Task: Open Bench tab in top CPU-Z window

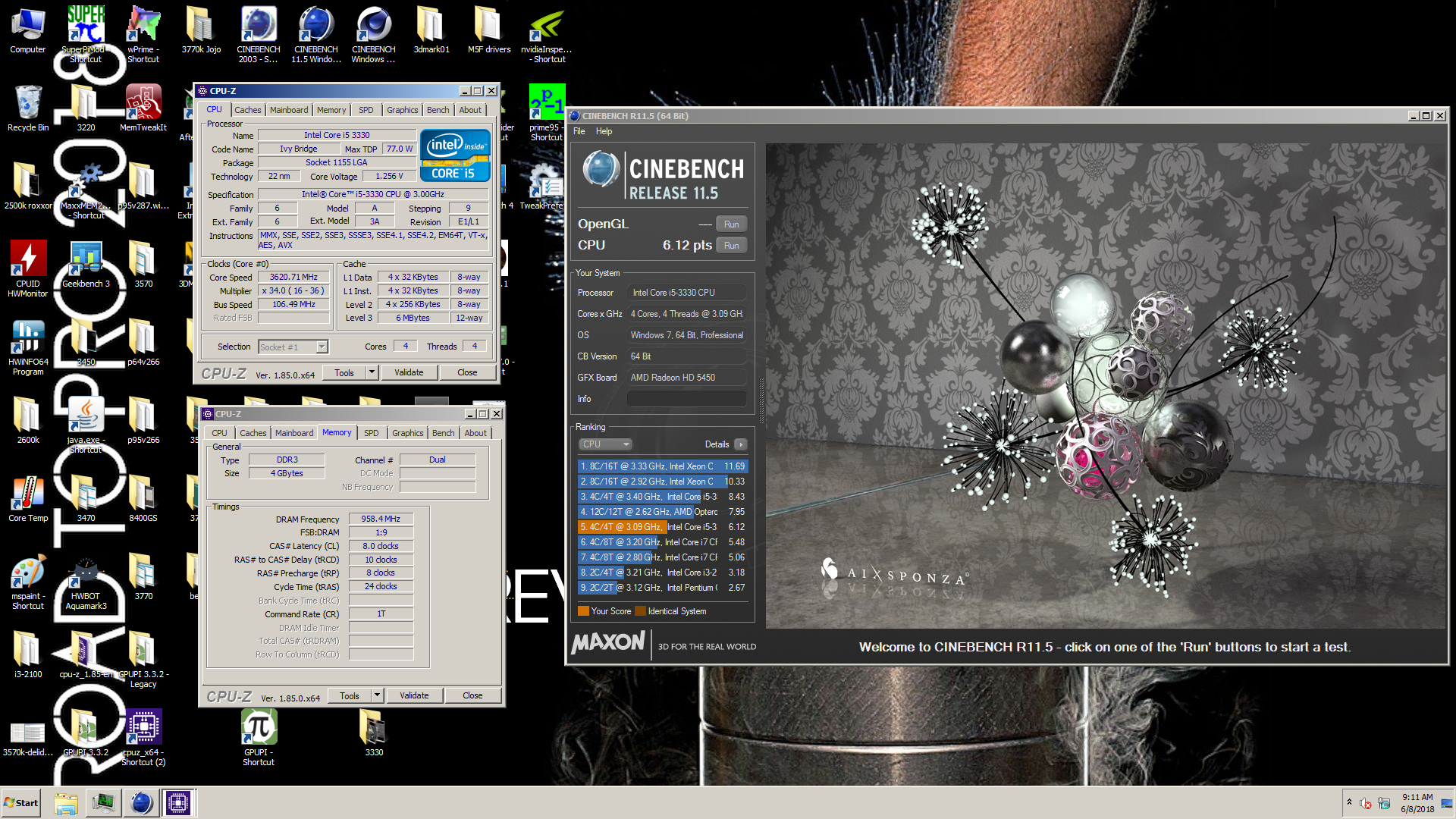Action: coord(438,110)
